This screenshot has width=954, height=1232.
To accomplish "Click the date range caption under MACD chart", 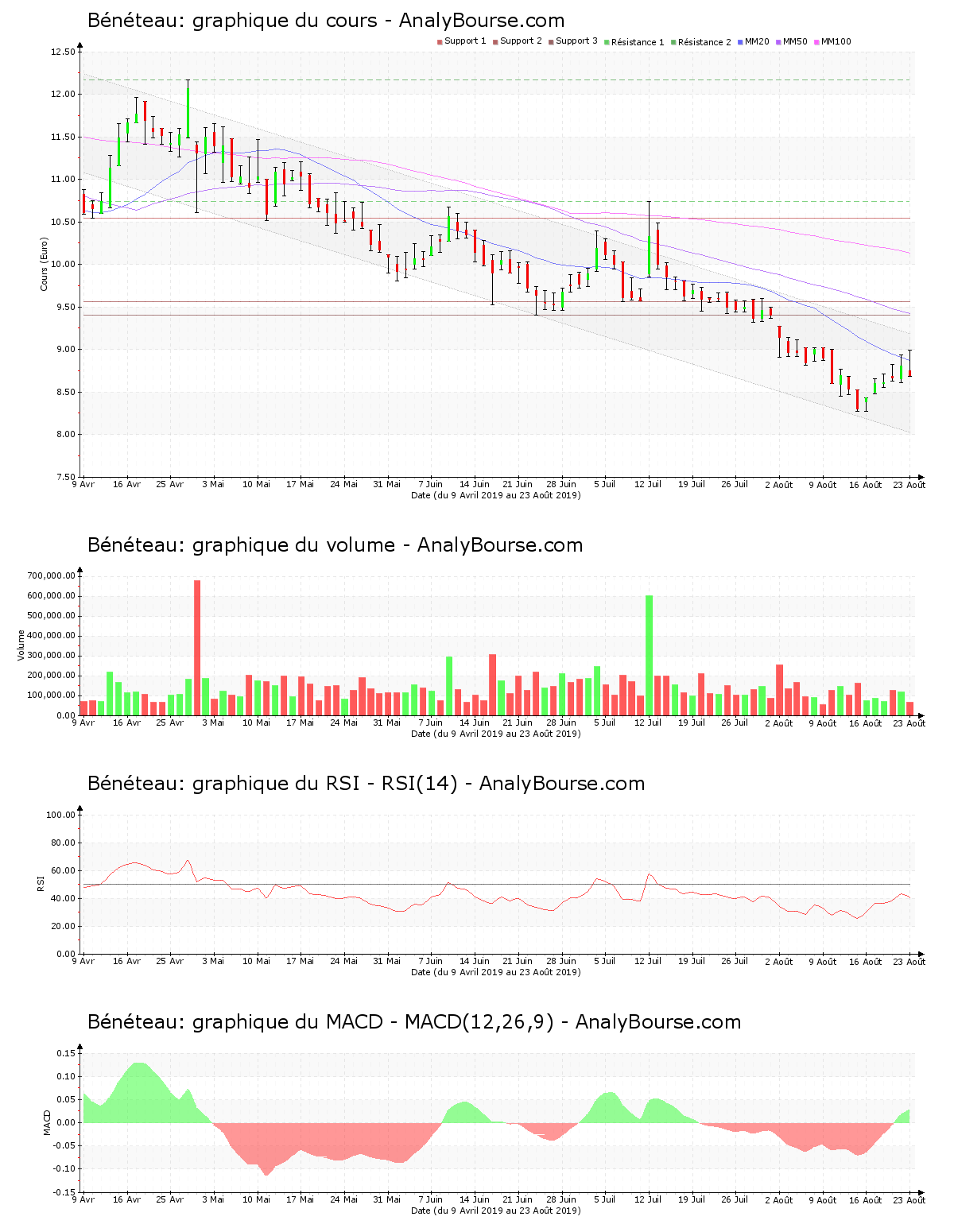I will (x=495, y=1211).
